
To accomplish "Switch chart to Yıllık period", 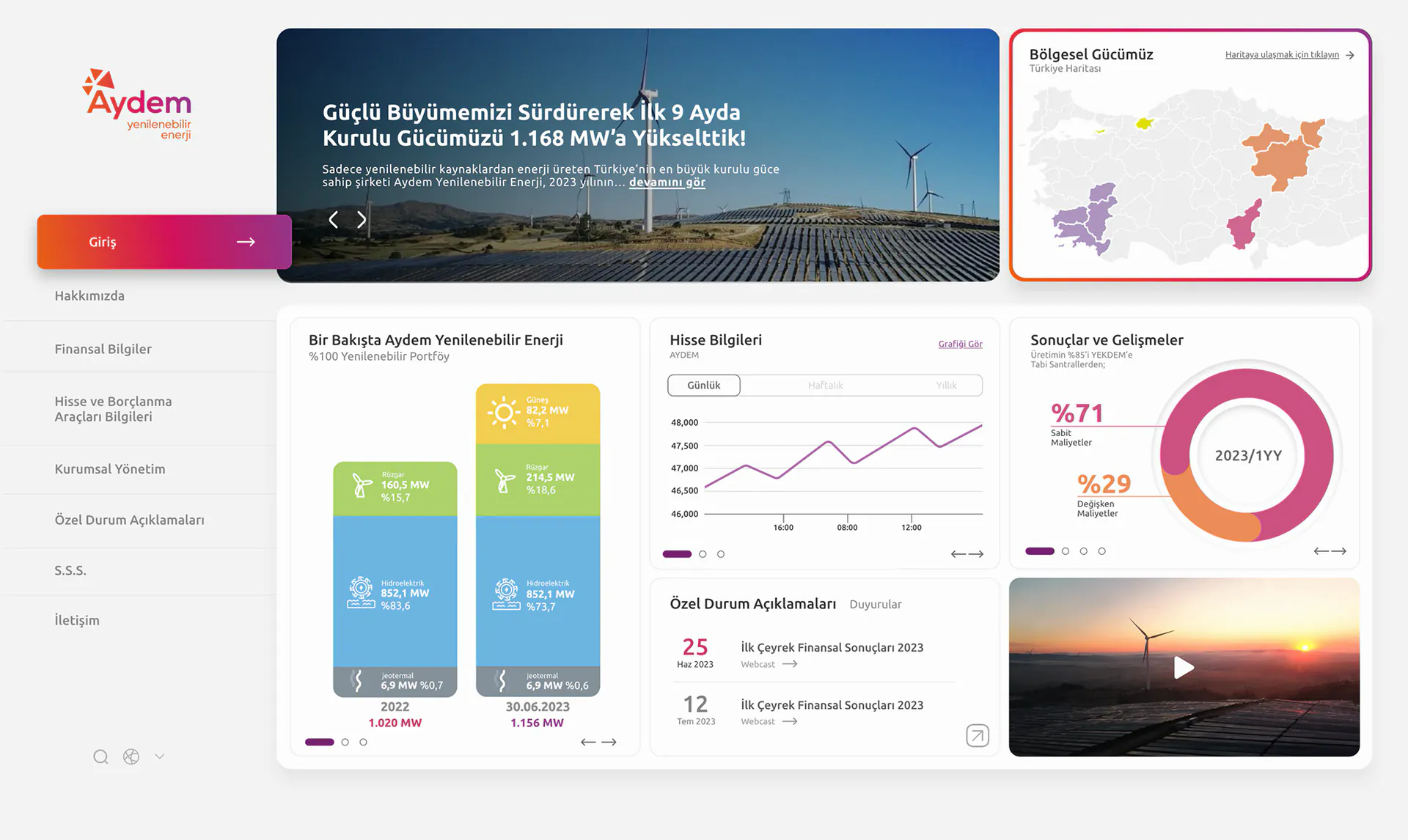I will click(x=946, y=386).
